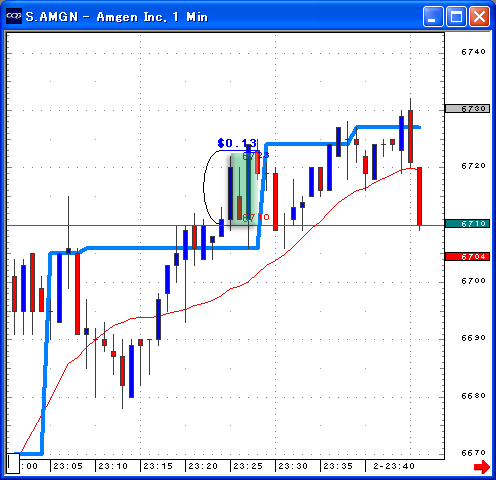Maximize the Amgen chart window
Image resolution: width=496 pixels, height=480 pixels.
pyautogui.click(x=456, y=16)
